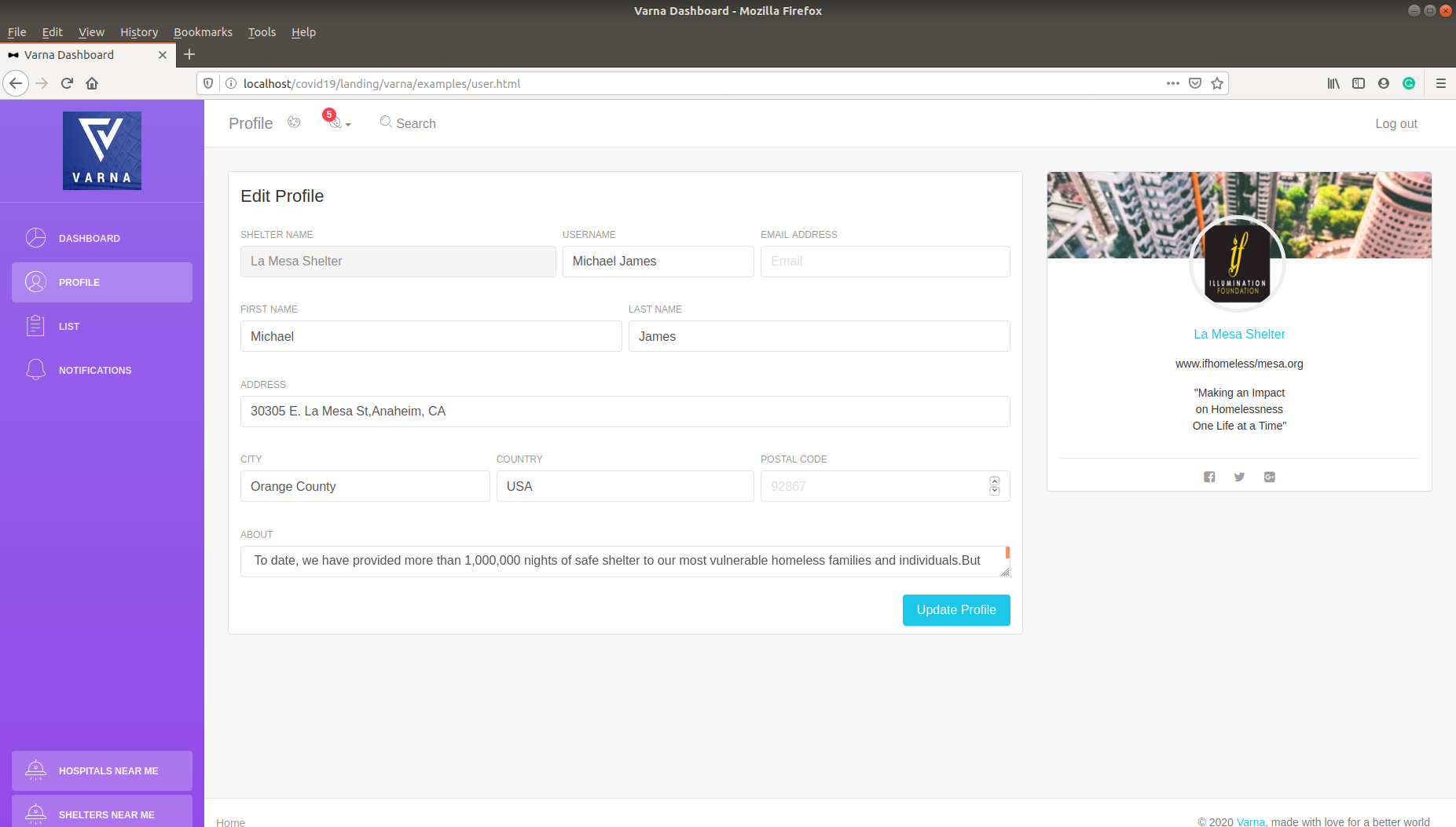Open the Tools menu
Screen dimensions: 1456x827
[262, 32]
